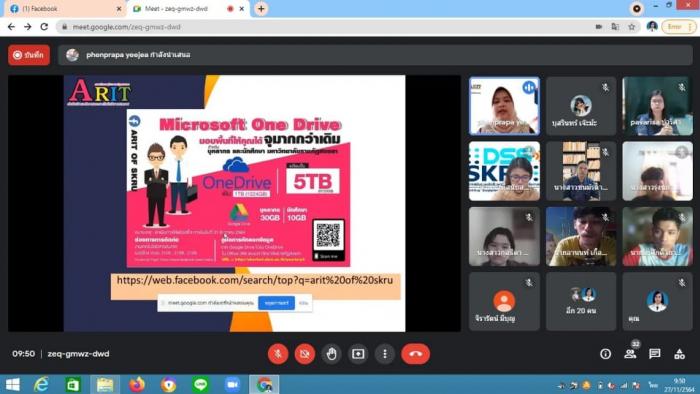Click the red recording indicator button

click(x=29, y=55)
